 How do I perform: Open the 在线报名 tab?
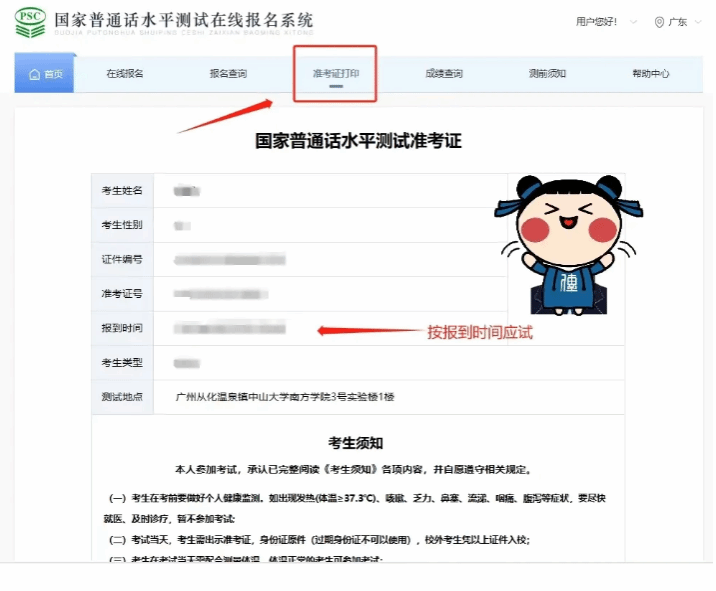125,74
